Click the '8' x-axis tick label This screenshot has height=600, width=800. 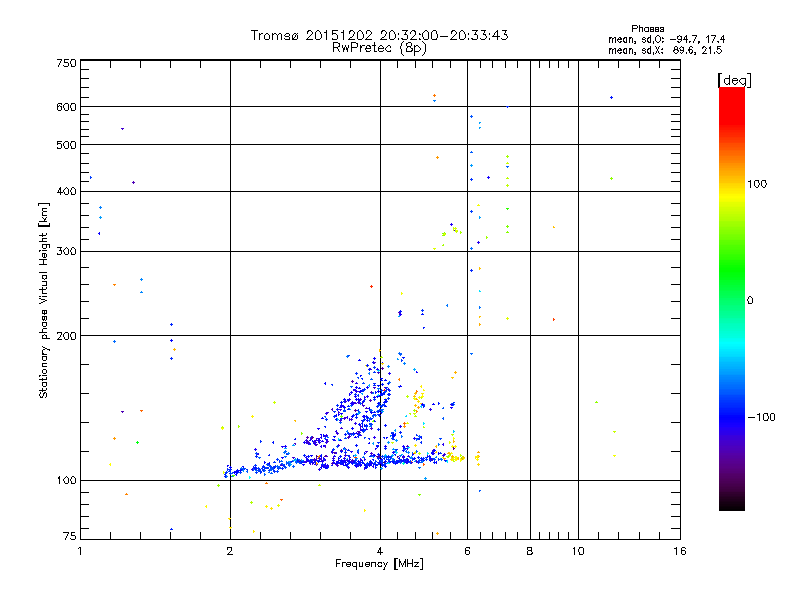[x=530, y=551]
